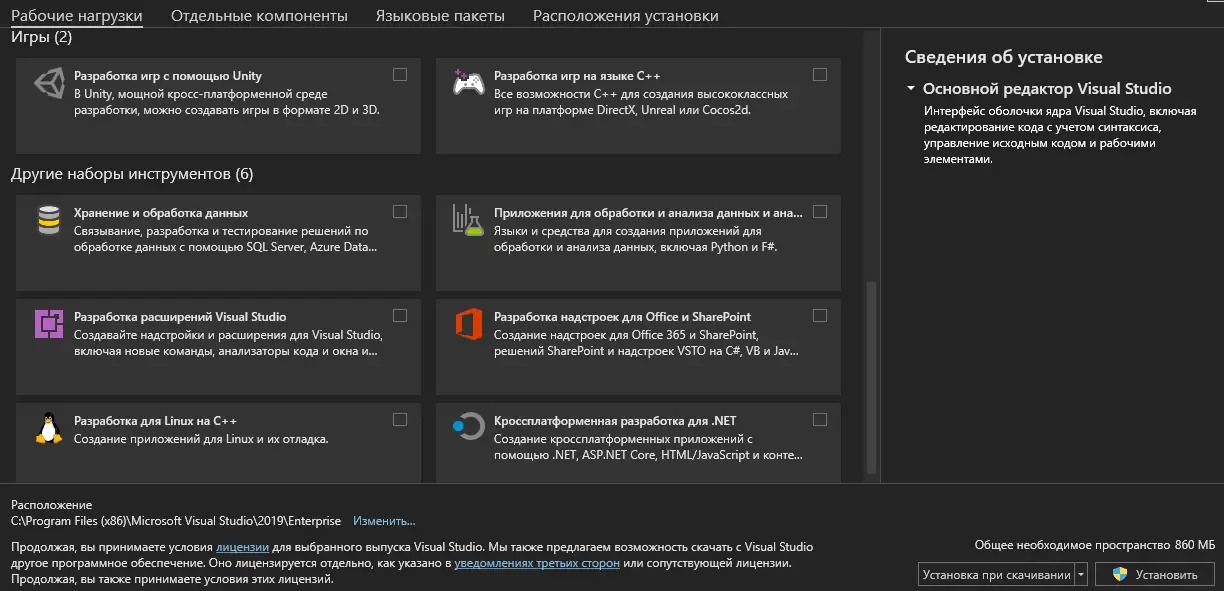
Task: Click the shield icon on Установить button
Action: tap(1120, 574)
